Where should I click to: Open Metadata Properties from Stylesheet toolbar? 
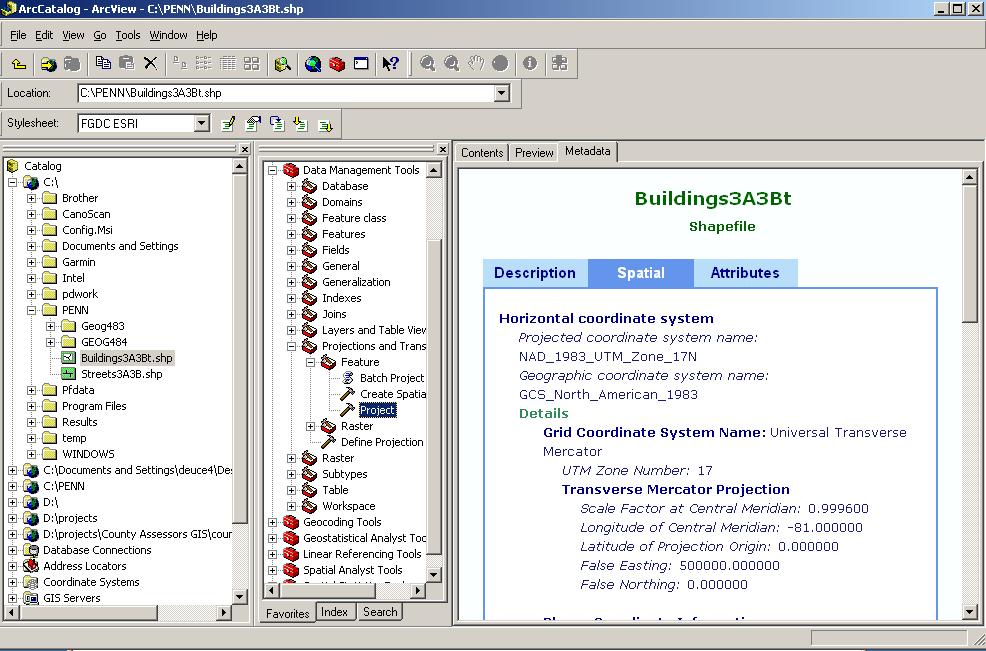click(x=253, y=123)
